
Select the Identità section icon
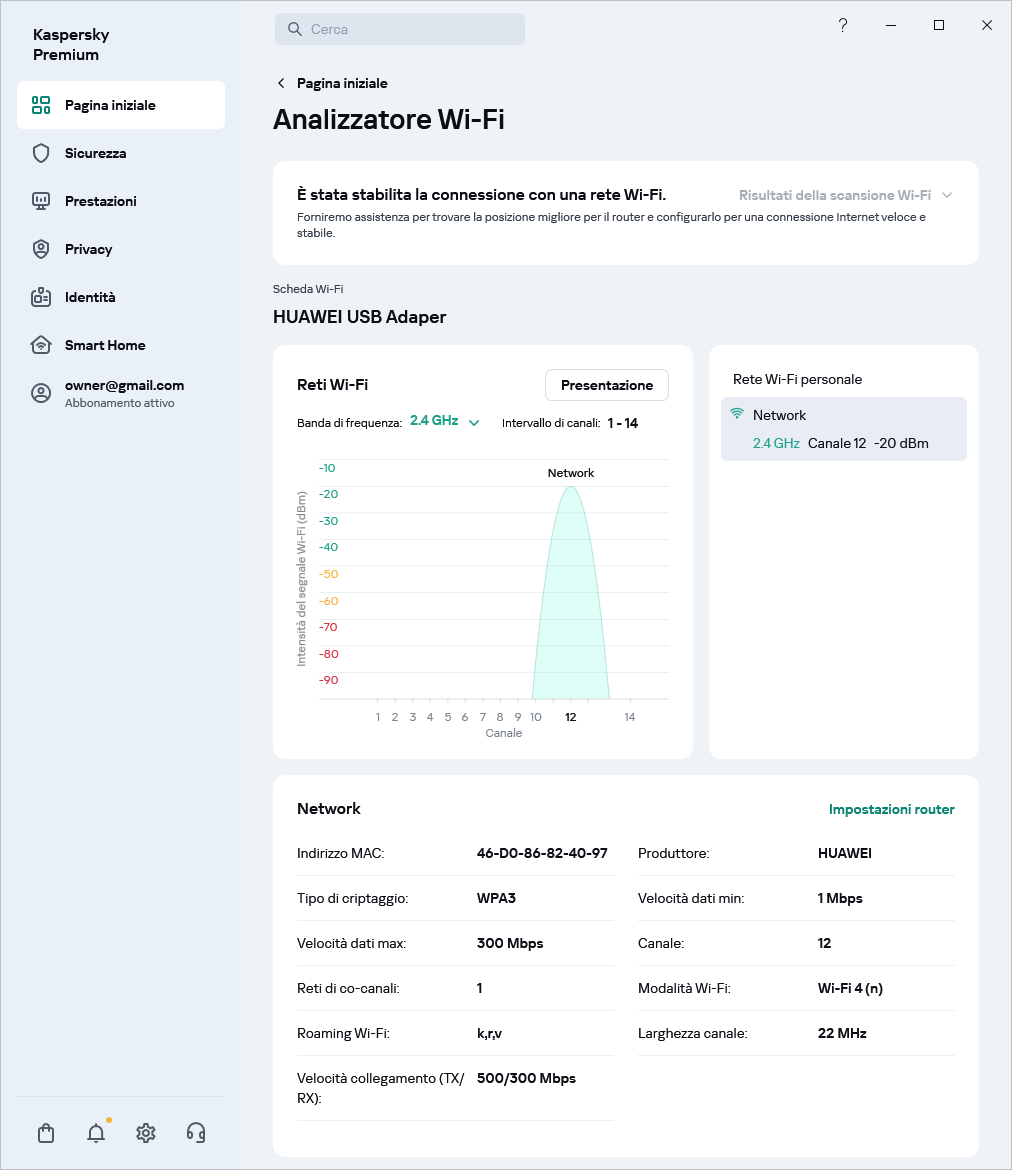40,297
